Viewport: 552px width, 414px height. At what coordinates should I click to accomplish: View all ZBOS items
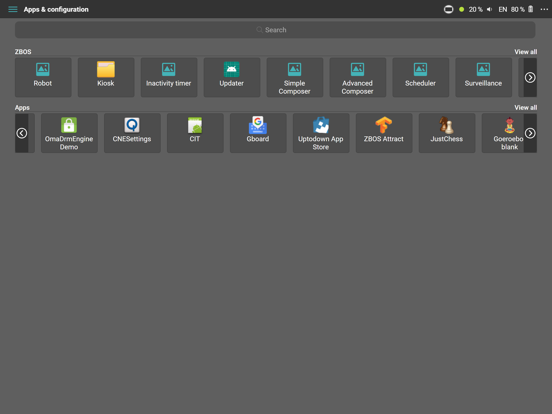pos(526,52)
